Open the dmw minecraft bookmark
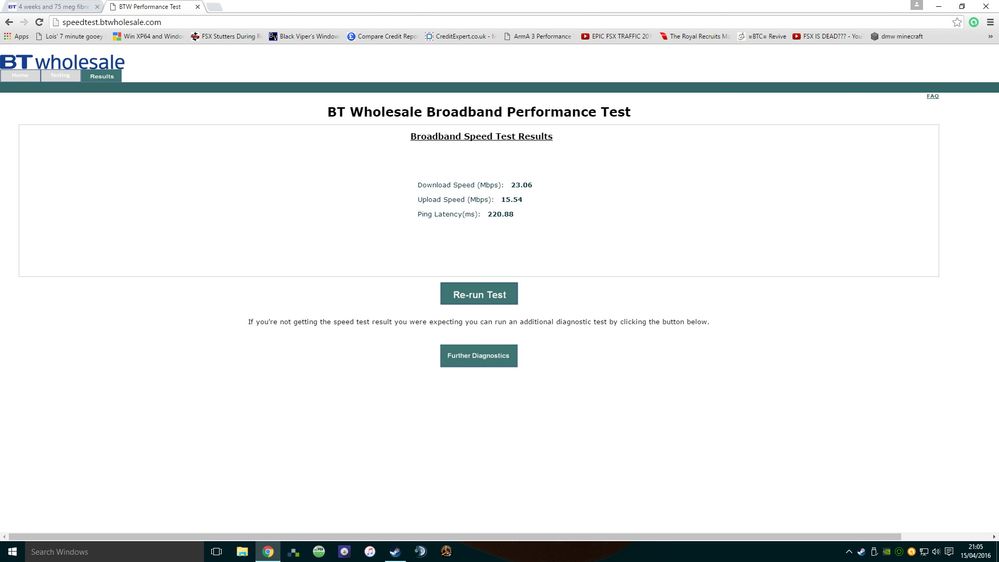 pyautogui.click(x=896, y=36)
